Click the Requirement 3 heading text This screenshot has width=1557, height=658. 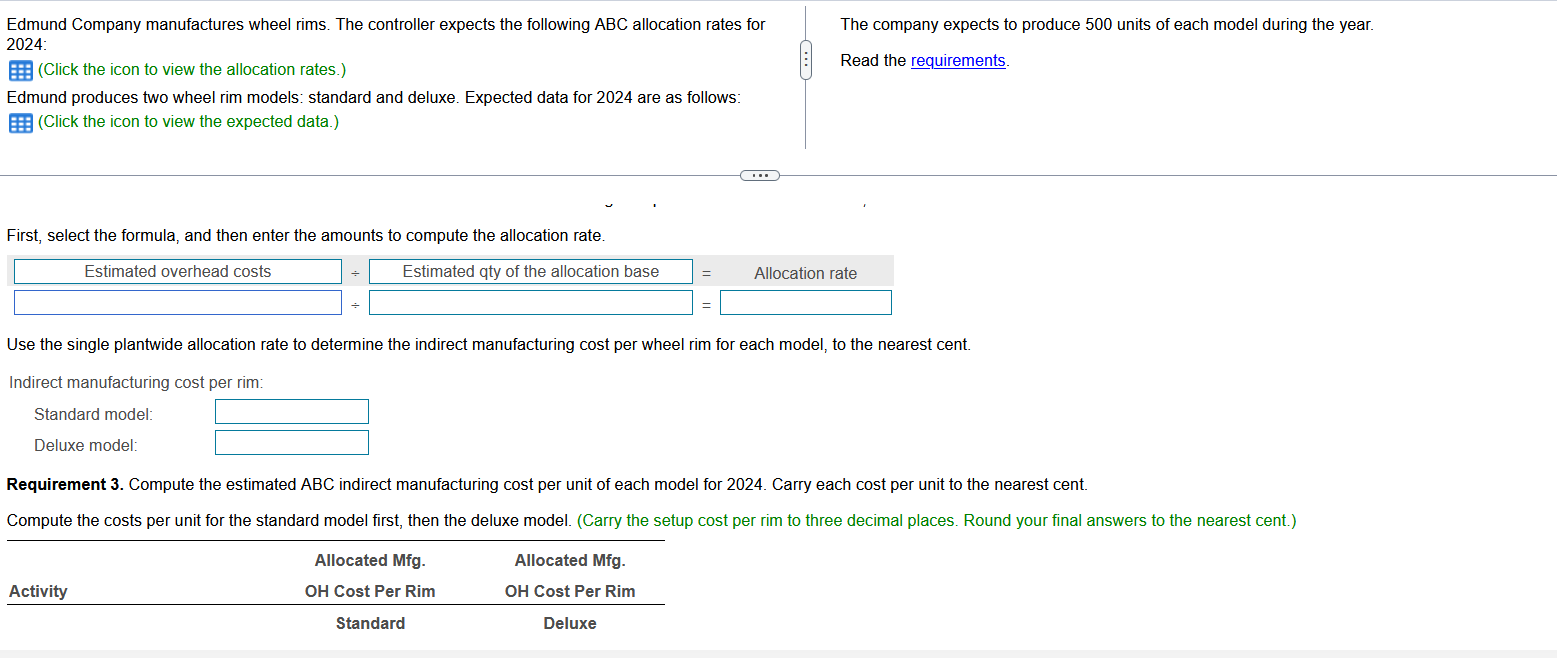pyautogui.click(x=66, y=485)
